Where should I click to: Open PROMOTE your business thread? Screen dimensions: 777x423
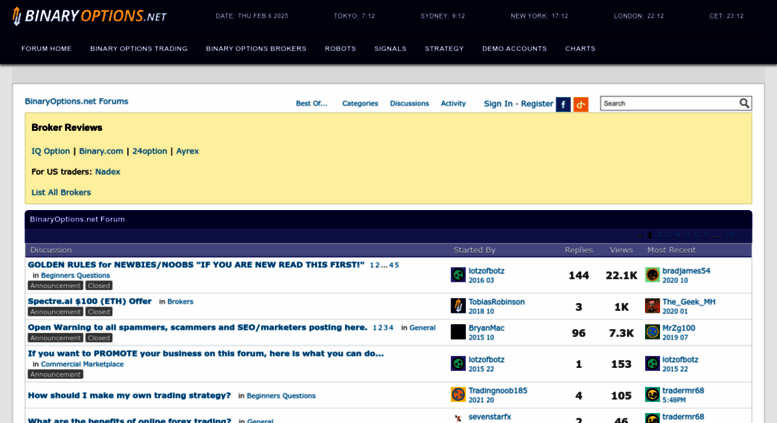click(x=206, y=353)
